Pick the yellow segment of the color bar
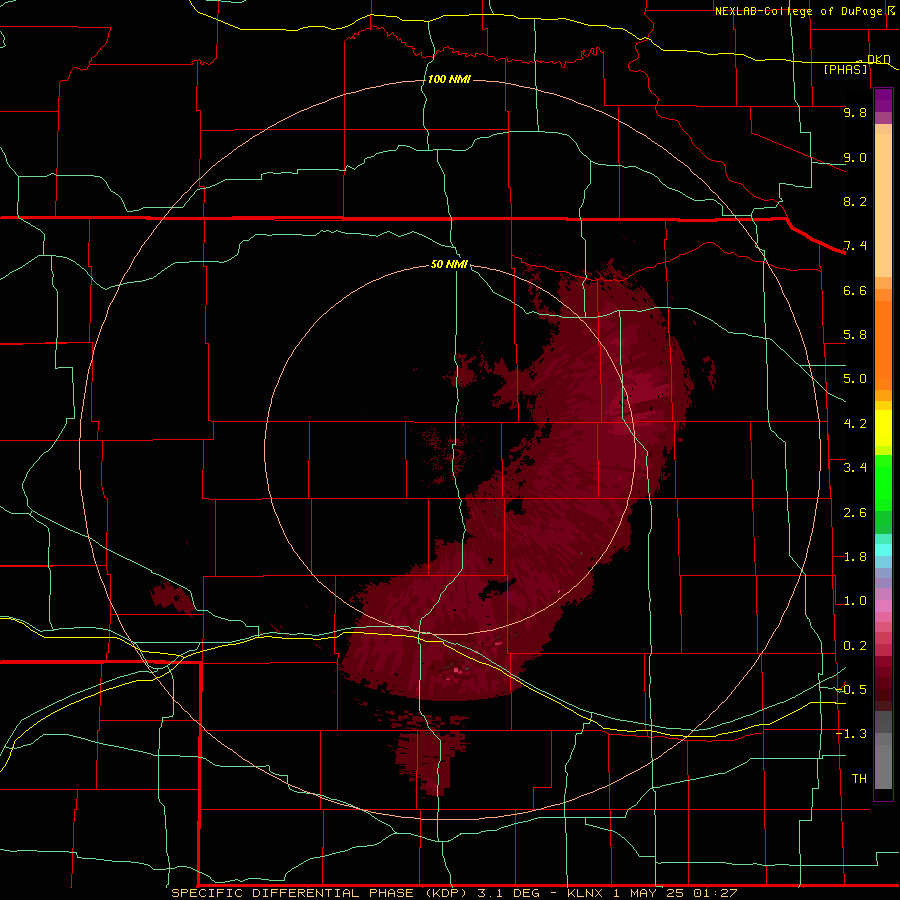This screenshot has width=900, height=900. [883, 428]
